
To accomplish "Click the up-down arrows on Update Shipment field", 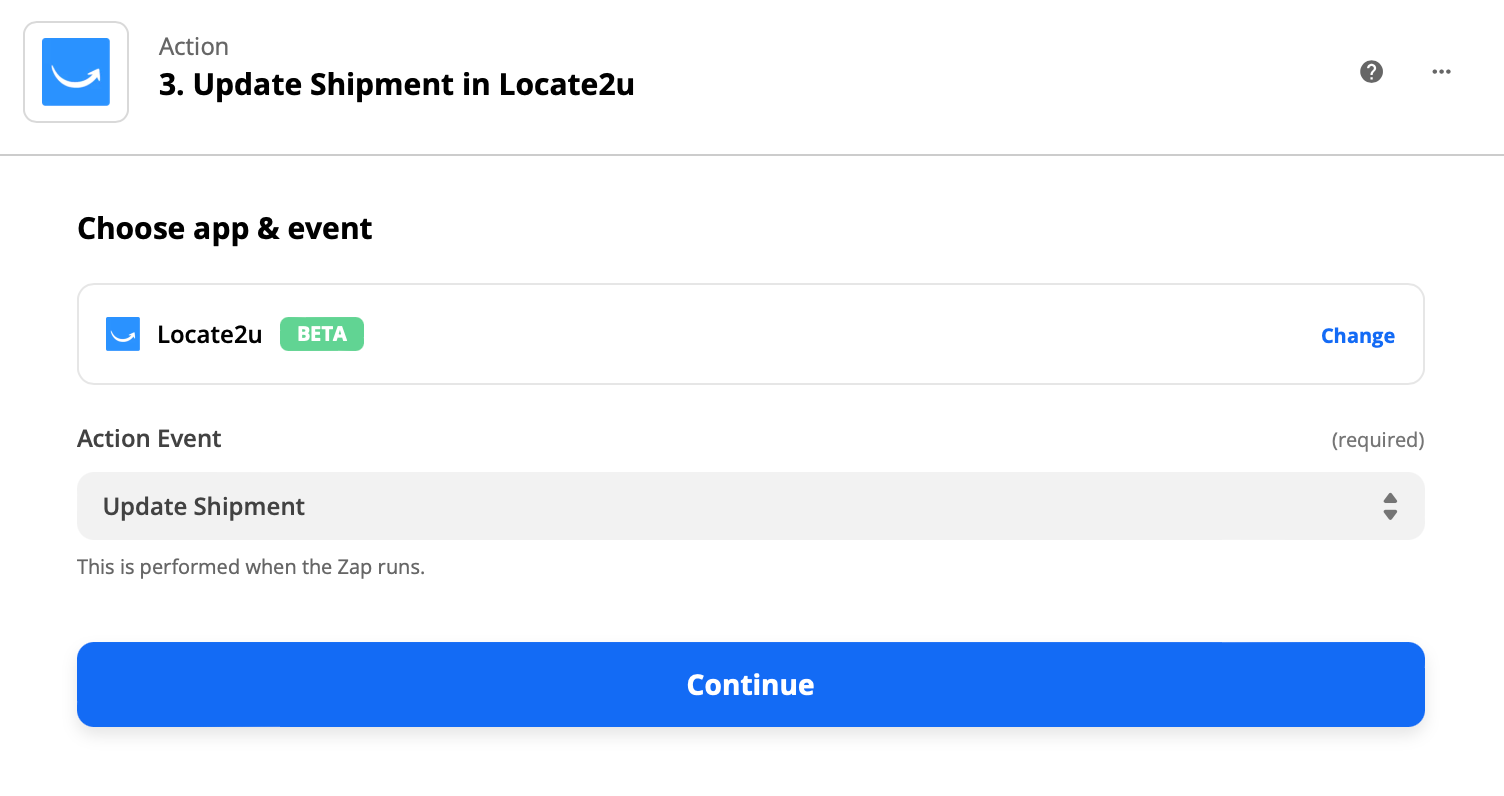I will coord(1390,506).
